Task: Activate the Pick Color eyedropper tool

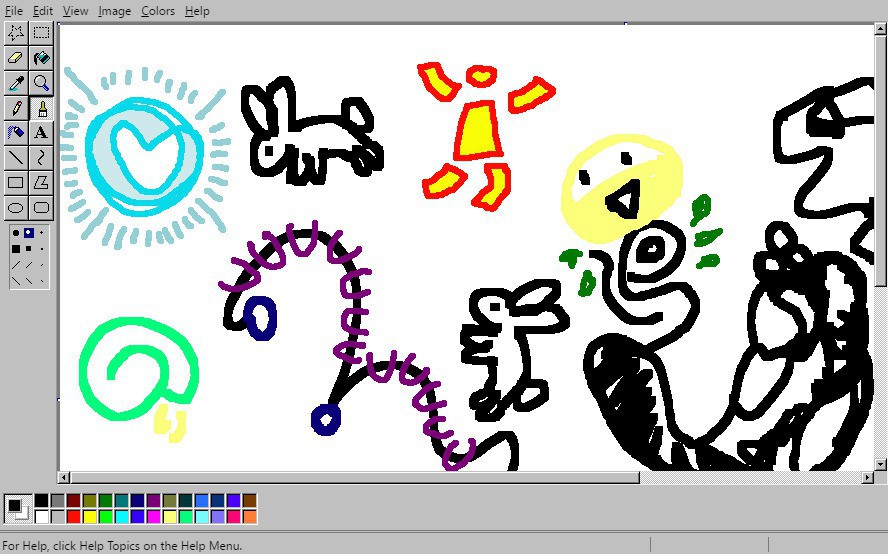Action: [16, 83]
